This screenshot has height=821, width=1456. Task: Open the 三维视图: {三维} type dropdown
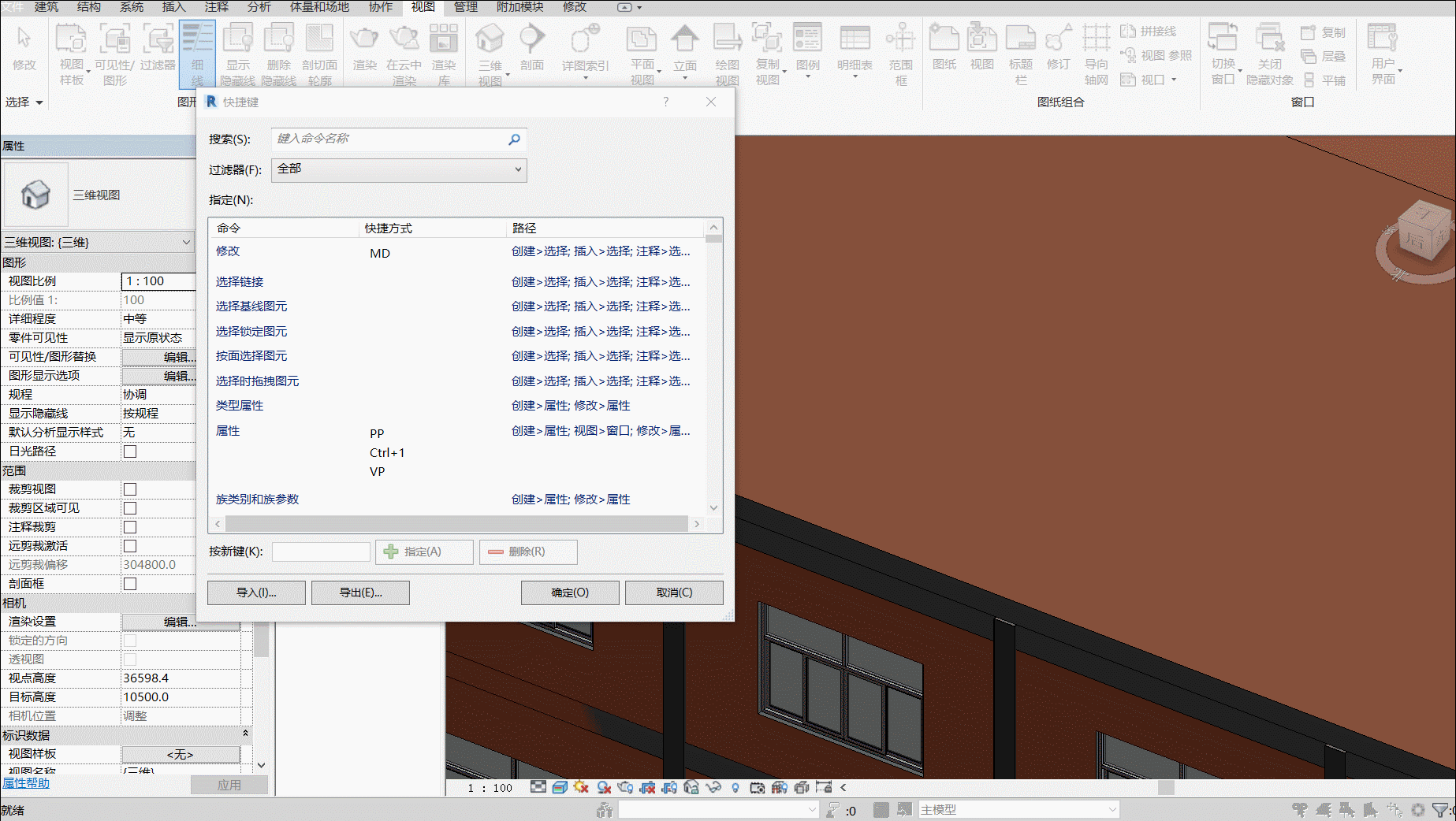click(x=98, y=242)
